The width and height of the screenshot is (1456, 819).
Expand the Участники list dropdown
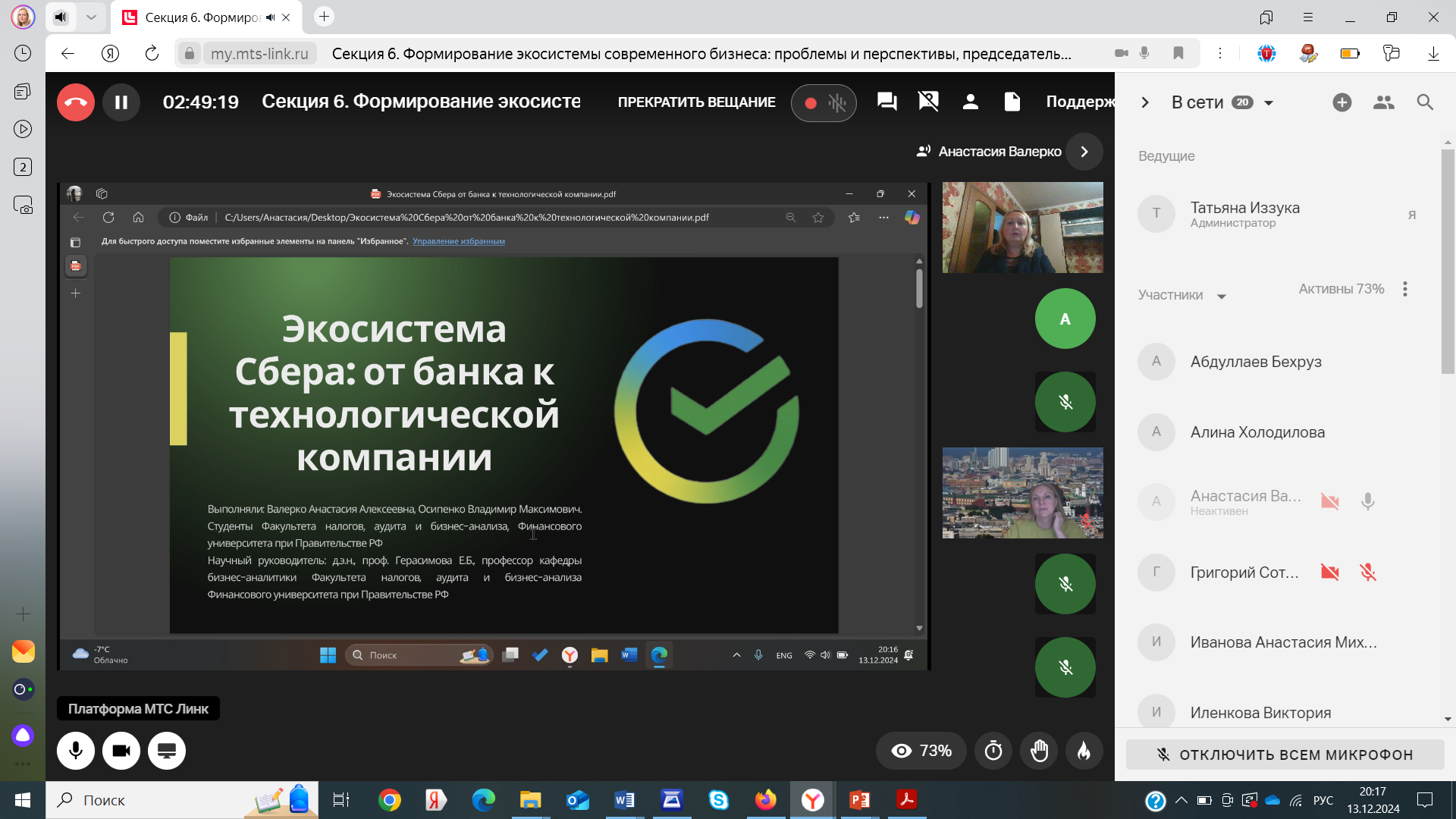click(1222, 297)
